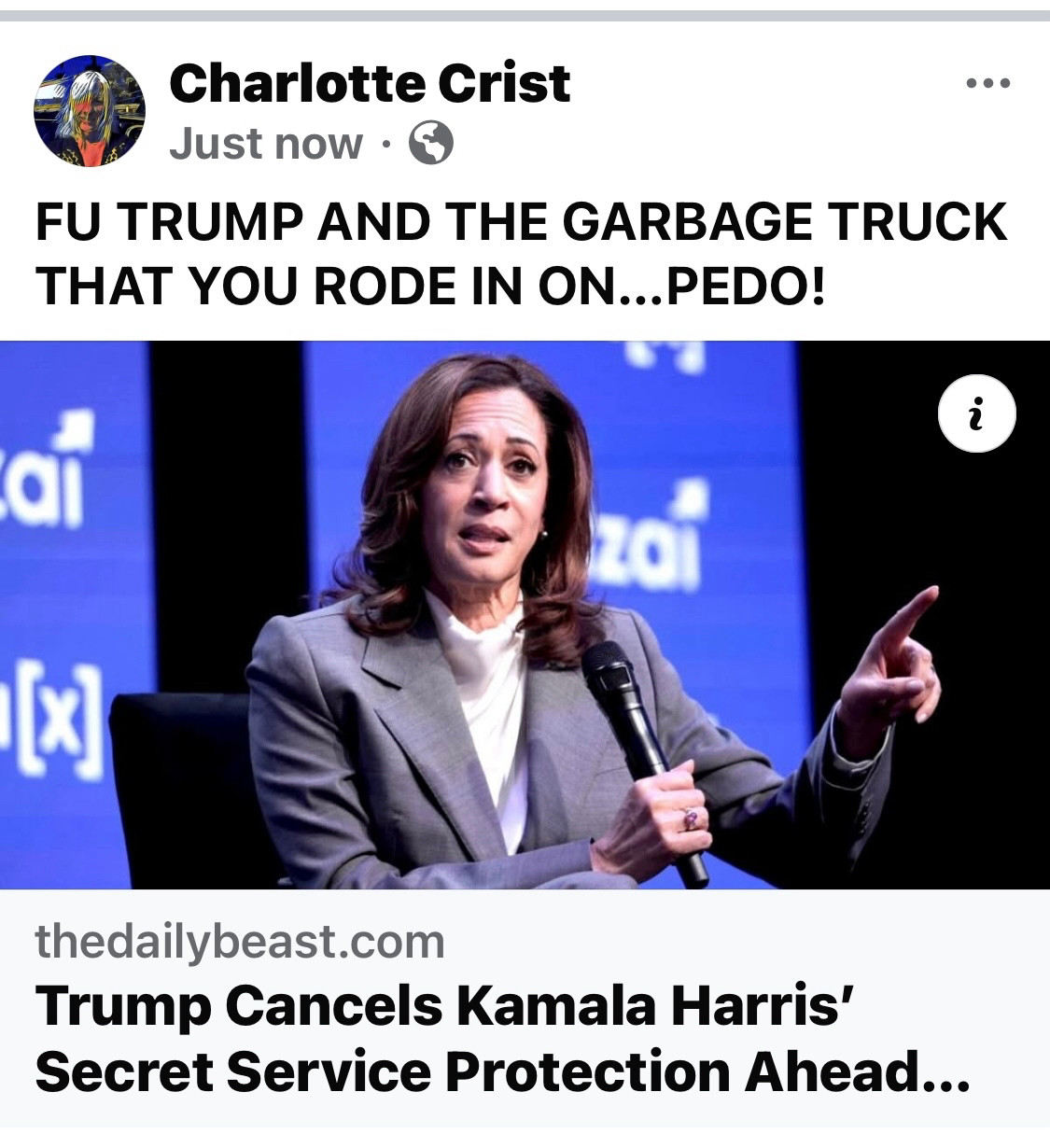Open the three-dot post options menu
The width and height of the screenshot is (1050, 1148).
pos(988,84)
